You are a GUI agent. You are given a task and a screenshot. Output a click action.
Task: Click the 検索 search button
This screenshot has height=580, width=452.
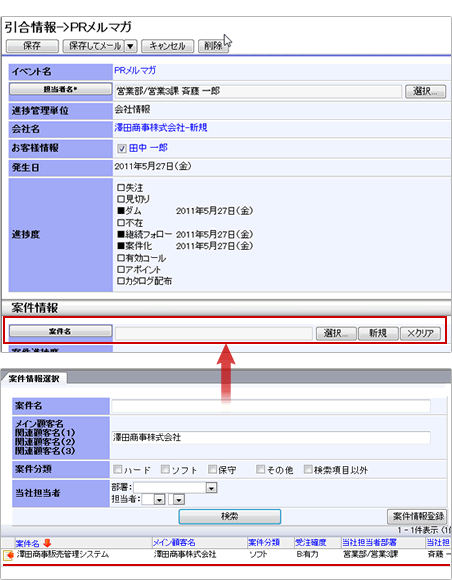click(230, 516)
